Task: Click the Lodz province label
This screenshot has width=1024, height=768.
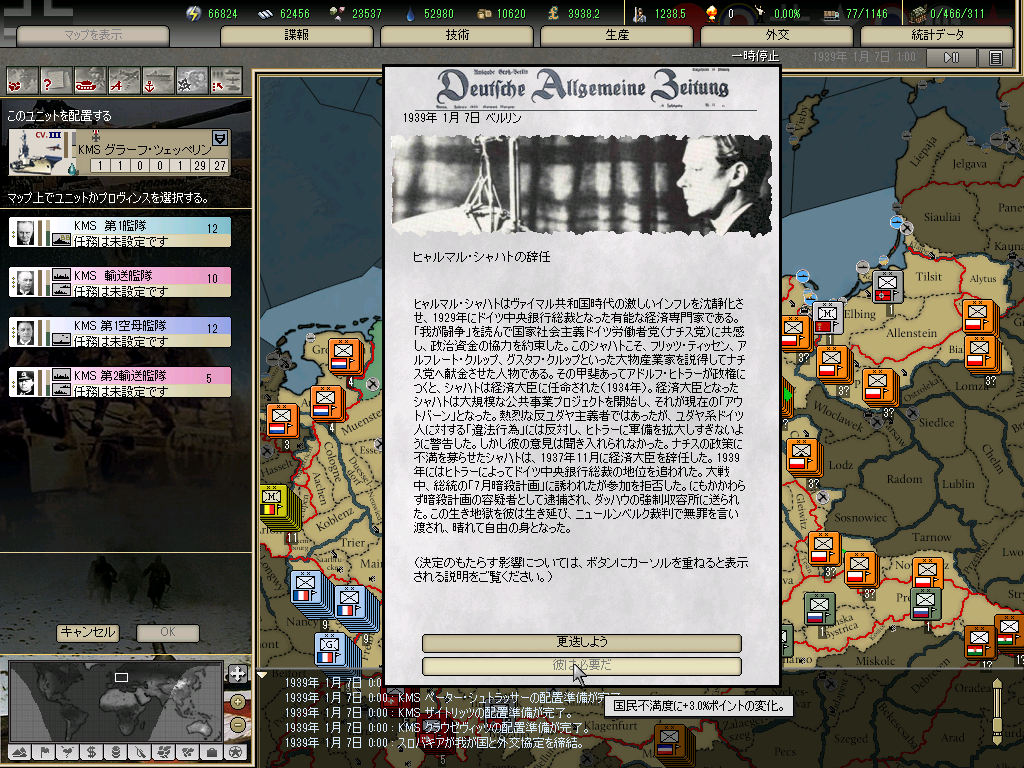Action: click(x=840, y=466)
